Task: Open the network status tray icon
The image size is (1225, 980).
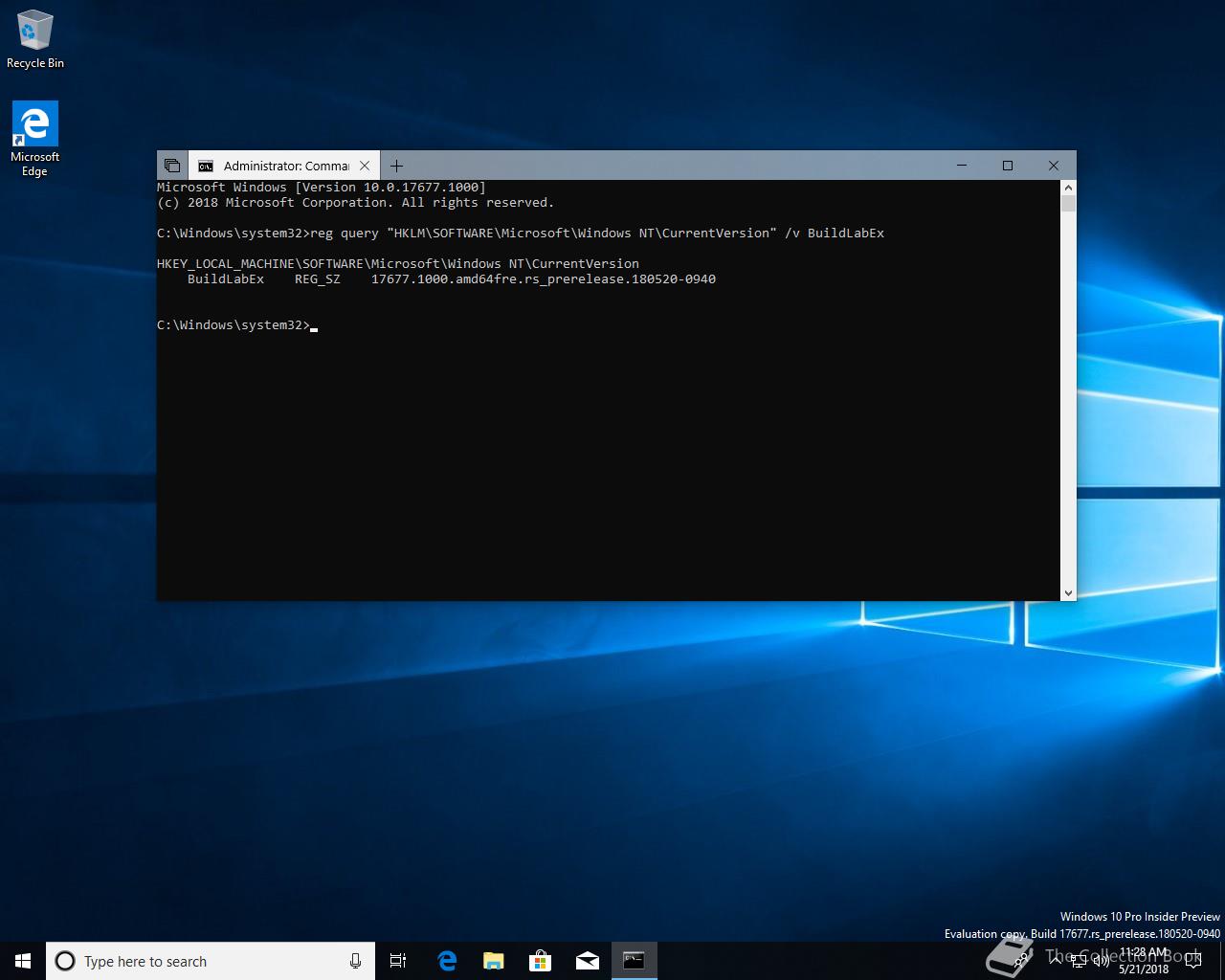Action: pyautogui.click(x=1079, y=961)
